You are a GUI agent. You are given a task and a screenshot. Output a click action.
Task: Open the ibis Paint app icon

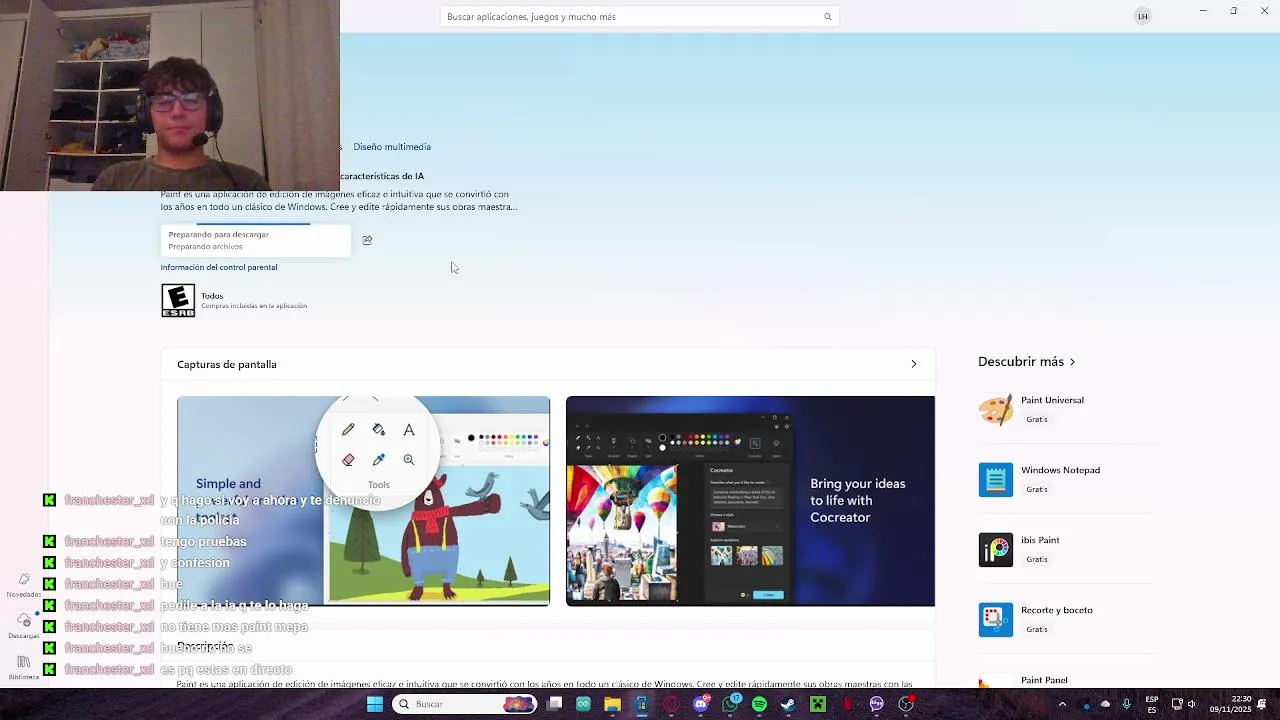click(995, 550)
